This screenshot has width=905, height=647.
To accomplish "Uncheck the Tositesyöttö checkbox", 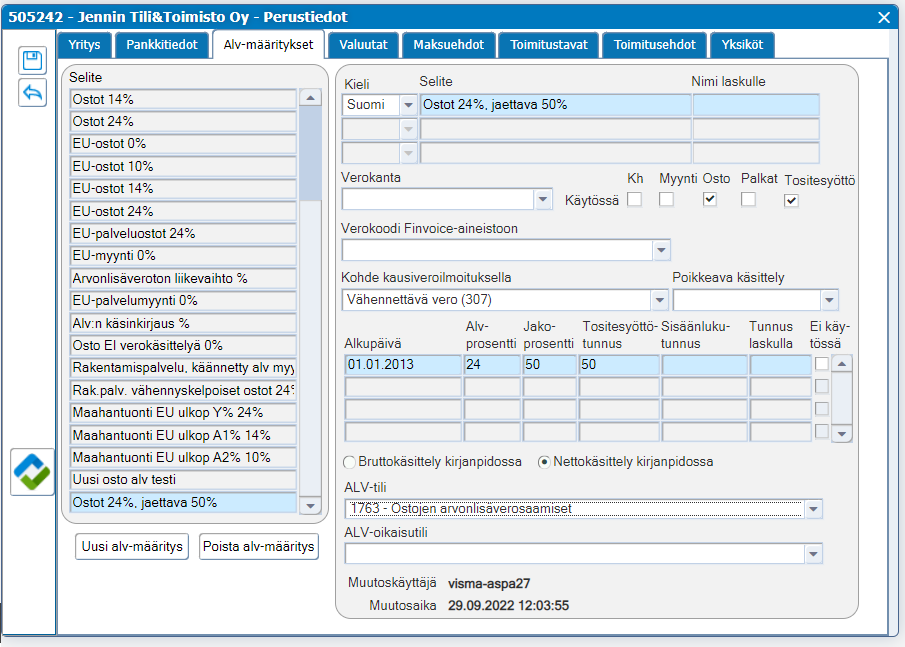I will click(791, 200).
